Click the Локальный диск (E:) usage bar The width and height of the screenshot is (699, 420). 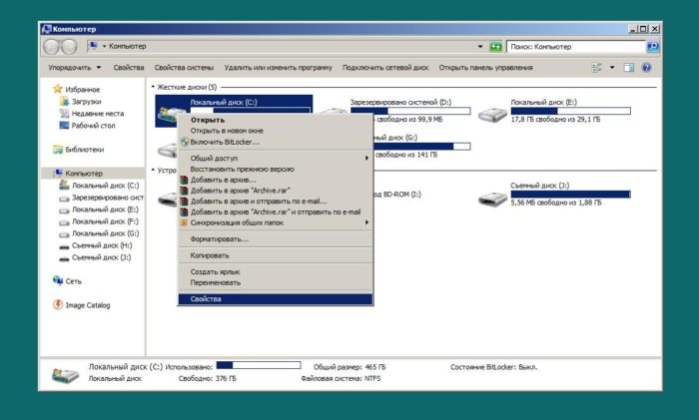(571, 111)
